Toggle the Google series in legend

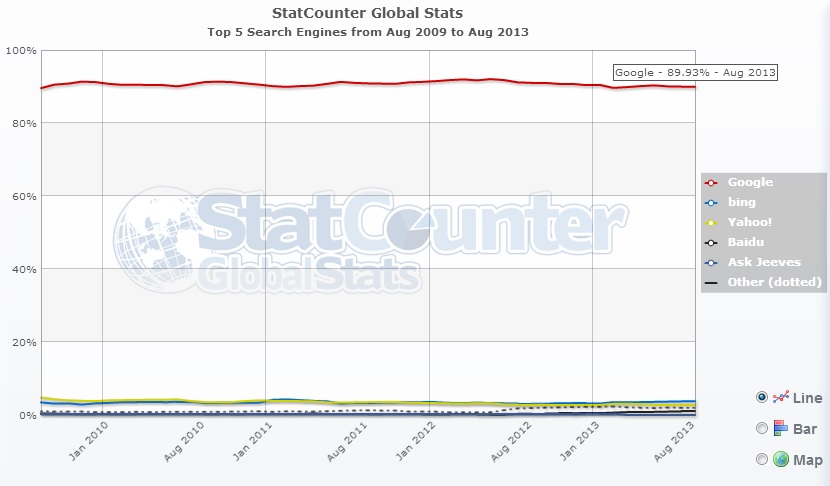(750, 183)
